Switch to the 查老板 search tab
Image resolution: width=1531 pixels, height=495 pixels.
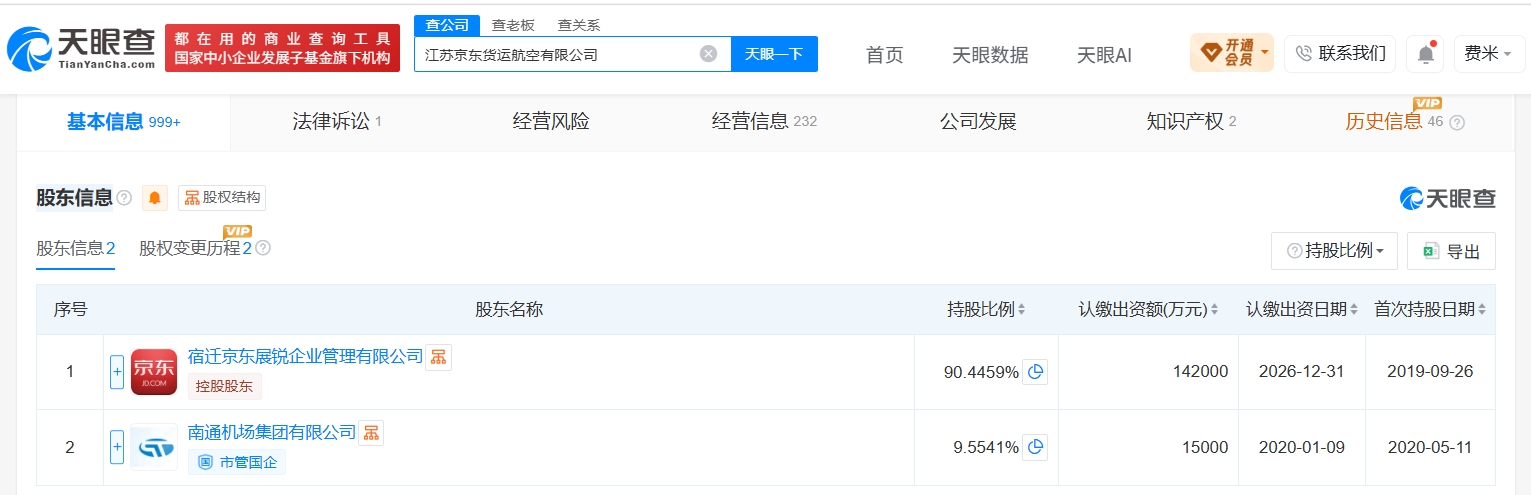coord(511,26)
